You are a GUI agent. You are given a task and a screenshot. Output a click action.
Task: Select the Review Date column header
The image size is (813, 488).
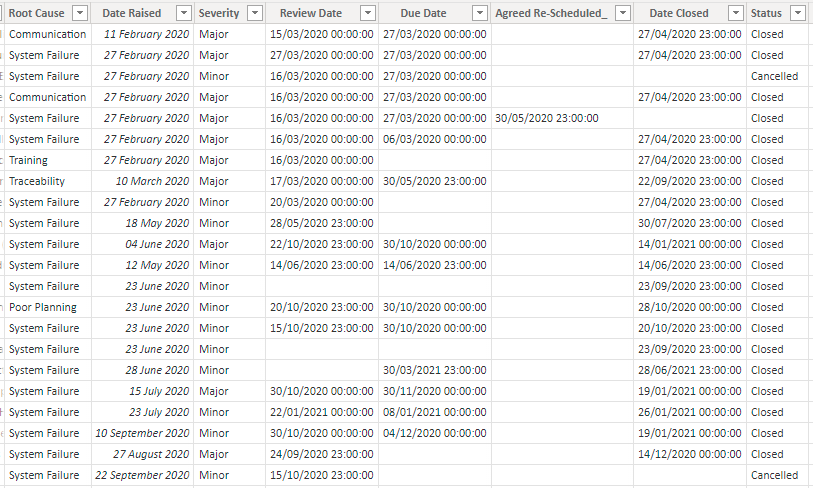(x=311, y=13)
